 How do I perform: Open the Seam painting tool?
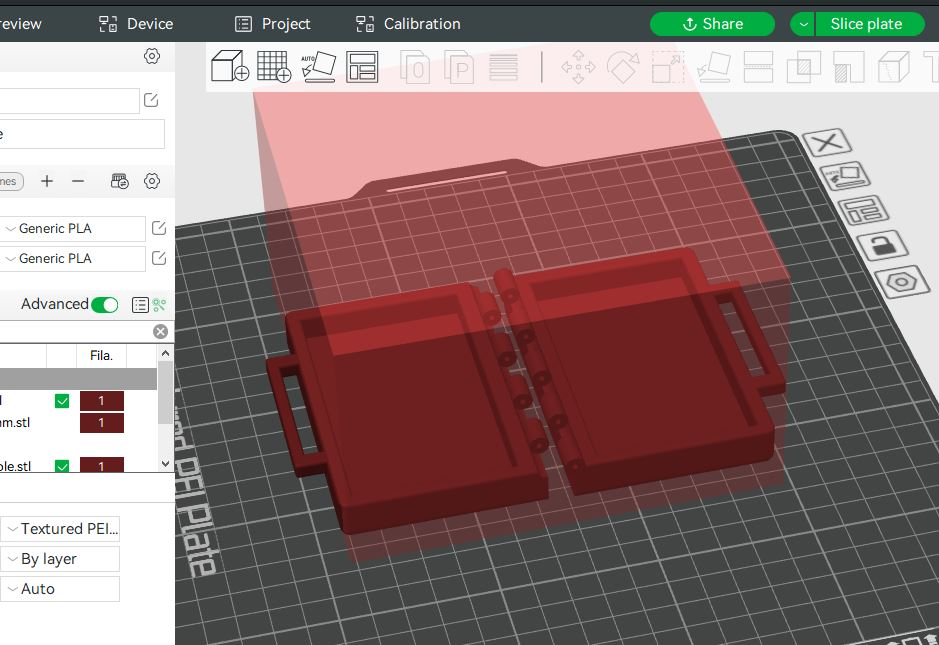click(x=893, y=67)
